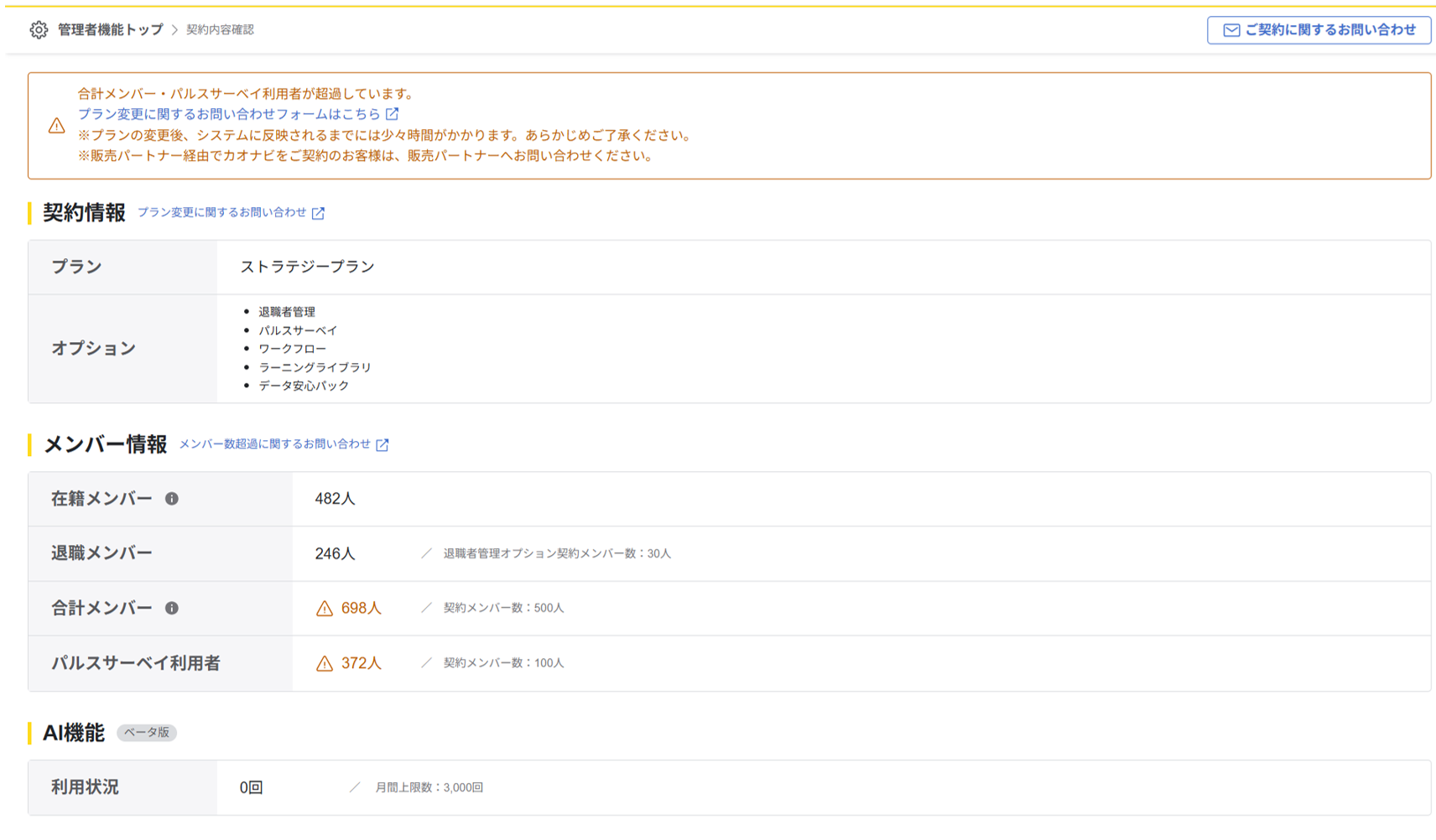
Task: Click the settings gear icon in breadcrumb bar
Action: (x=39, y=29)
